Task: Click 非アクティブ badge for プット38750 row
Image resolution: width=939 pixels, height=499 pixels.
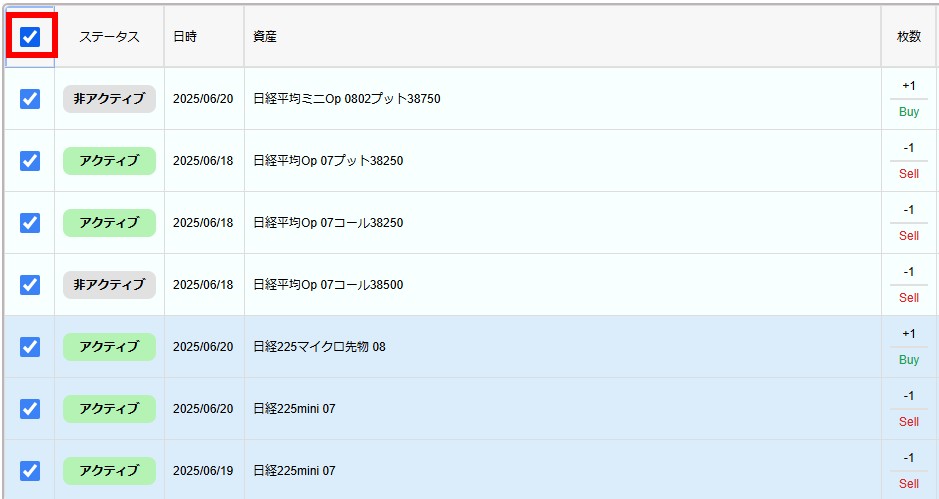Action: (x=109, y=99)
